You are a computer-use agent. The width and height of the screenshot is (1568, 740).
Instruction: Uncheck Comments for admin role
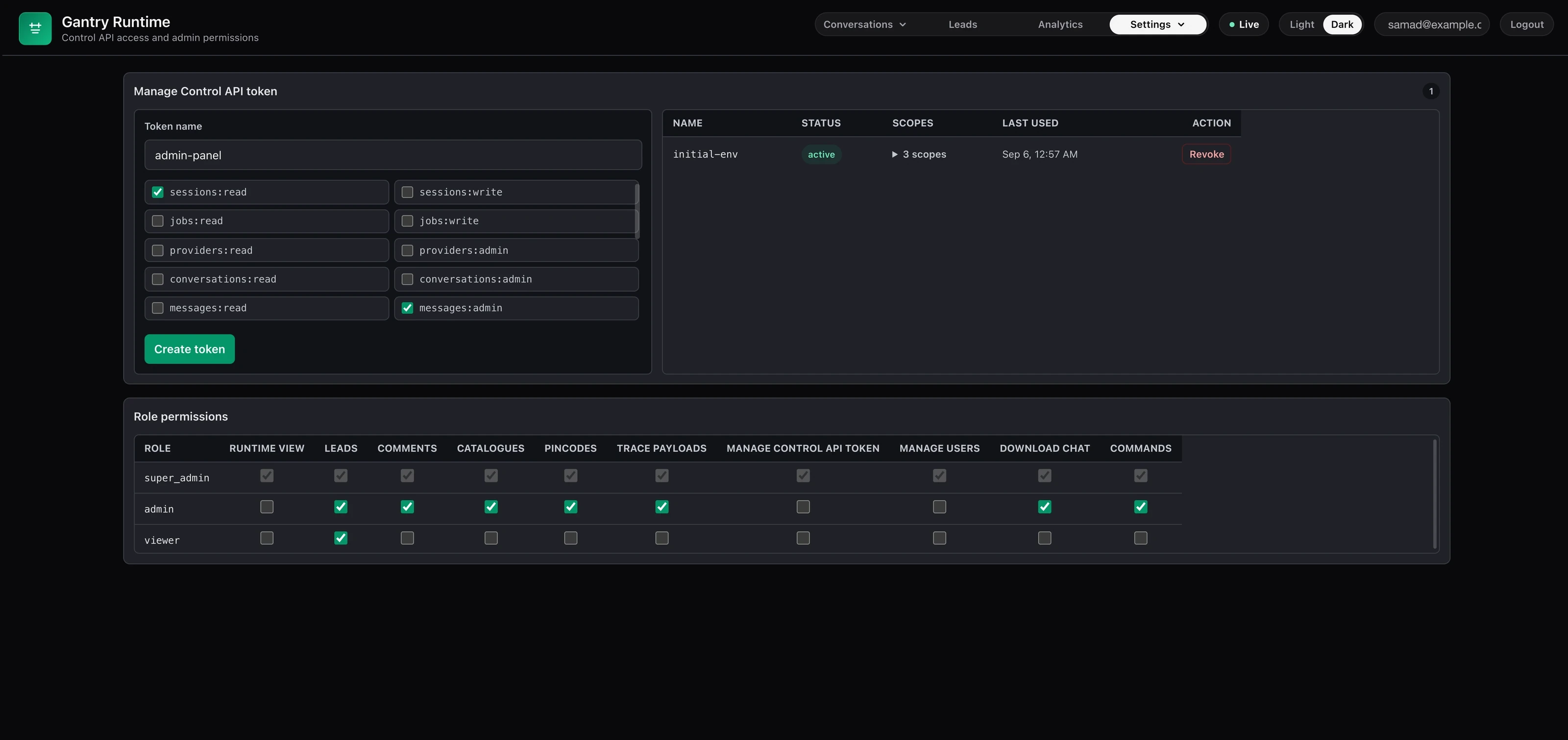[x=407, y=507]
